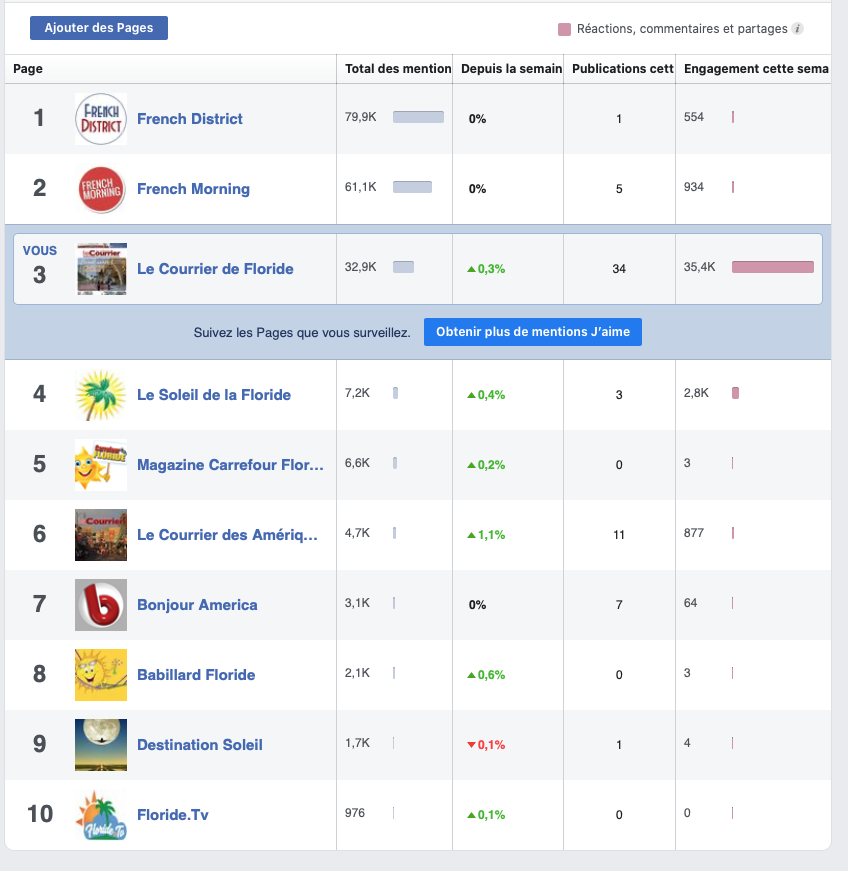
Task: Open Le Courrier des Amériq... link
Action: click(x=227, y=535)
